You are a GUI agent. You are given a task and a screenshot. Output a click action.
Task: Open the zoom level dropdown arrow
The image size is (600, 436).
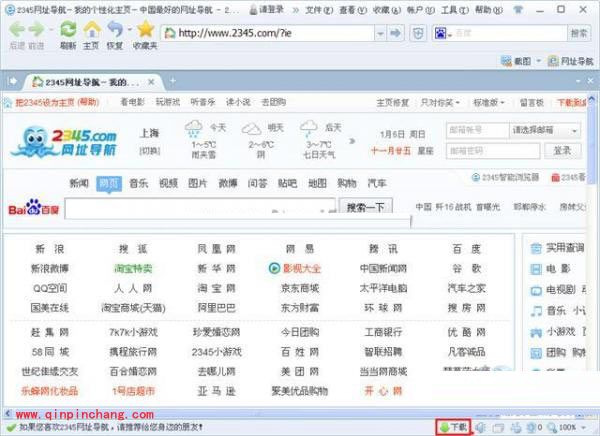pyautogui.click(x=584, y=427)
